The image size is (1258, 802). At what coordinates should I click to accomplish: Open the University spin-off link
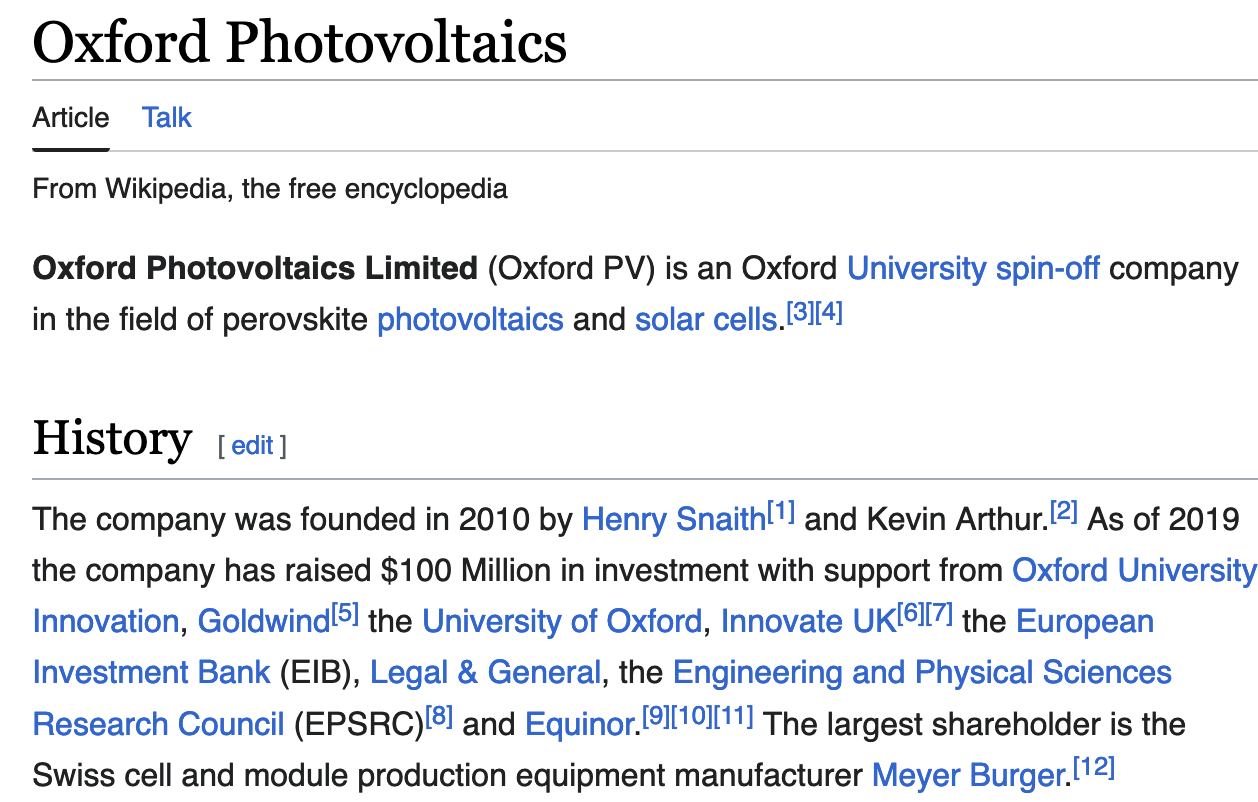tap(973, 269)
